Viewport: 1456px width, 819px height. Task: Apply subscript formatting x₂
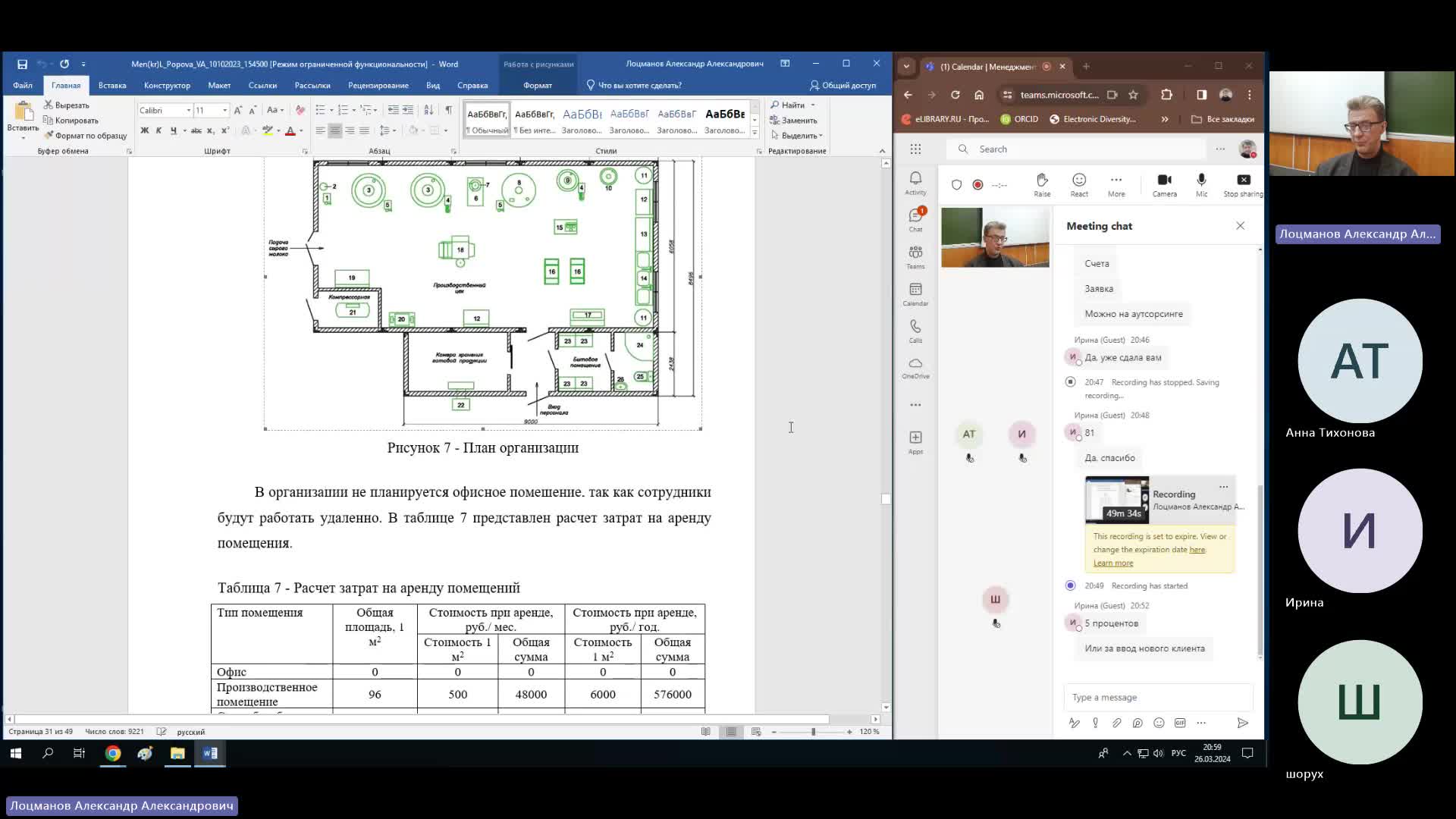pos(212,131)
